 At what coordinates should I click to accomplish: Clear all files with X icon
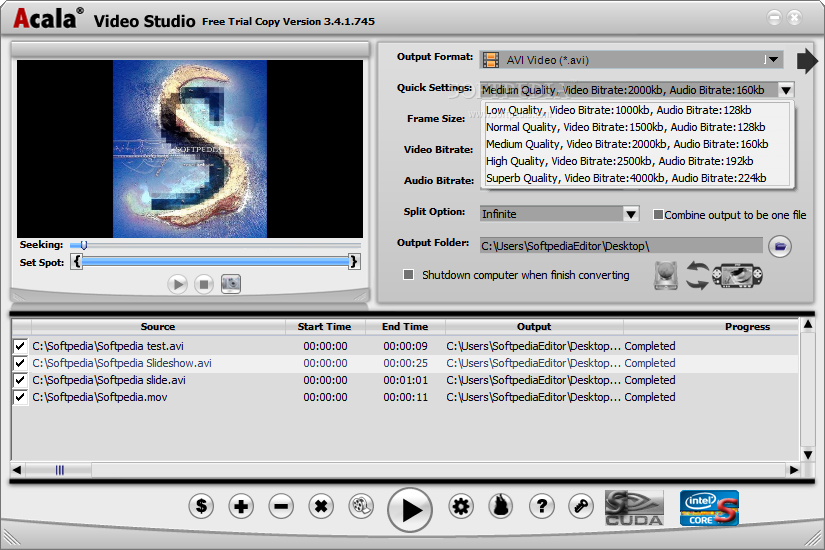pos(321,506)
